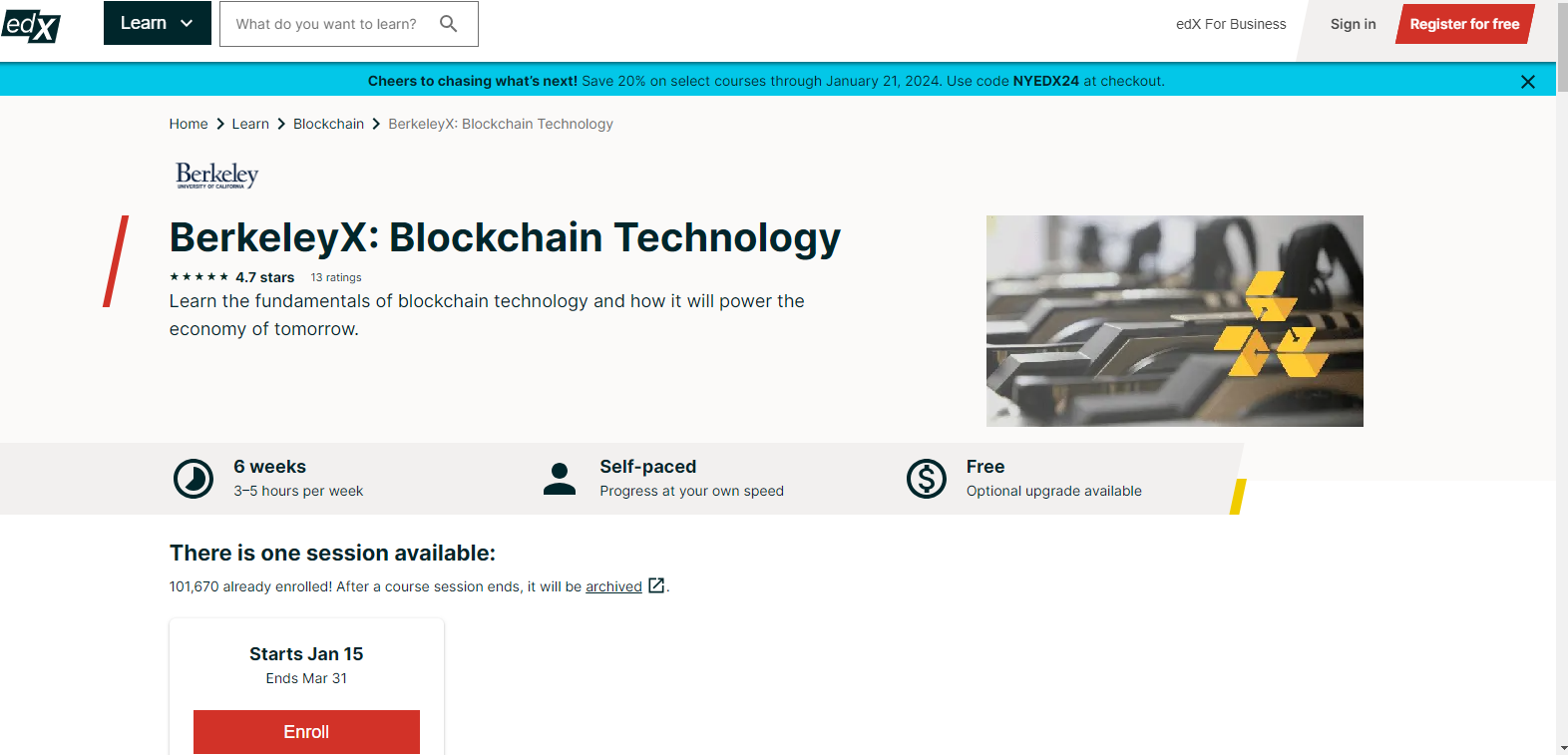Click the search magnifier icon
1568x755 pixels.
pyautogui.click(x=449, y=24)
